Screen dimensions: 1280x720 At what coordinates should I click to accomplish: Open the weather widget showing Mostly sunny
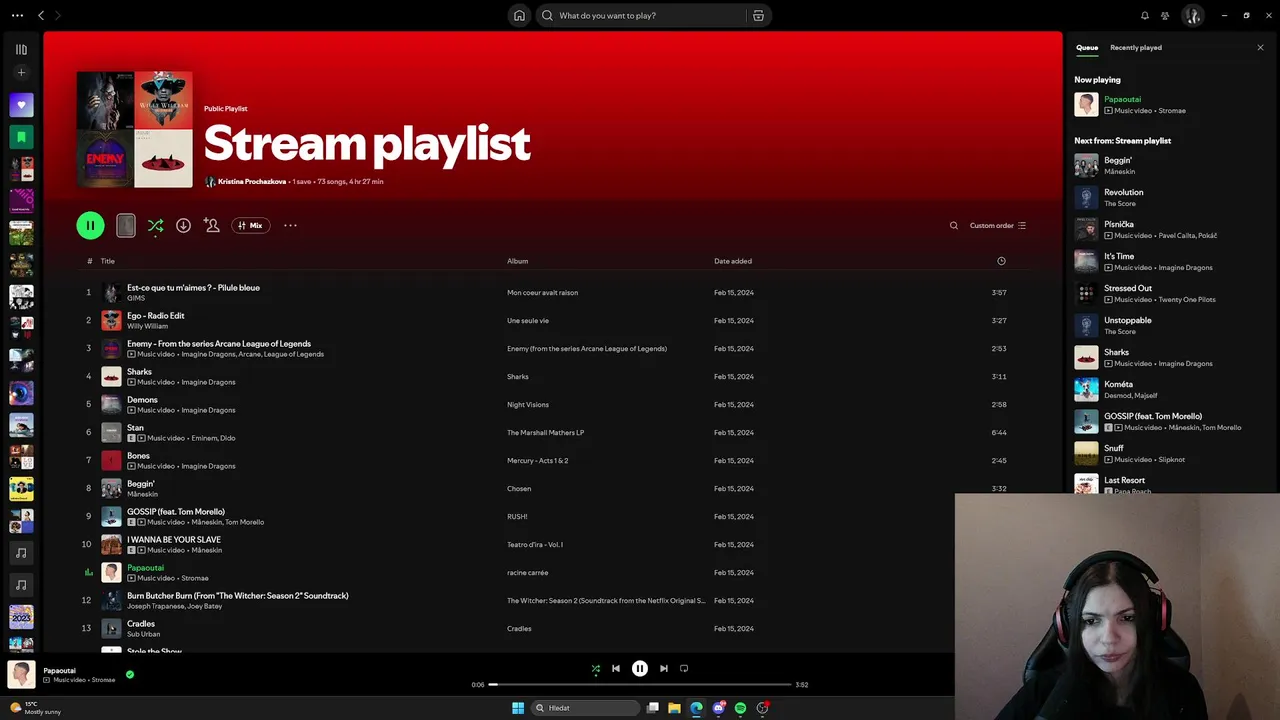point(36,708)
